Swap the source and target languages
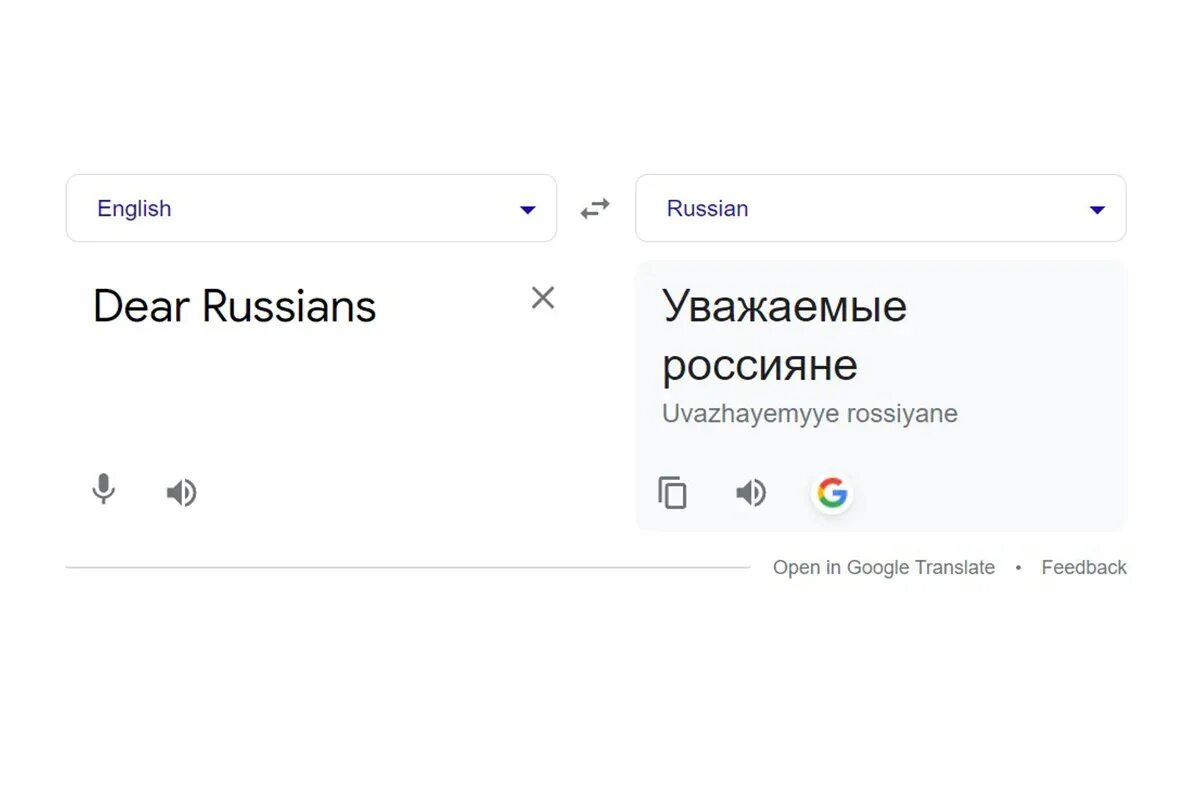This screenshot has width=1200, height=800. (x=595, y=209)
